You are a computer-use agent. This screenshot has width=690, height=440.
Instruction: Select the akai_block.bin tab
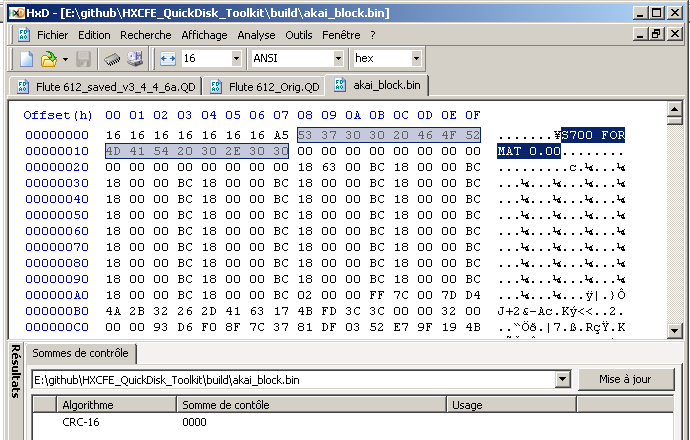(378, 85)
